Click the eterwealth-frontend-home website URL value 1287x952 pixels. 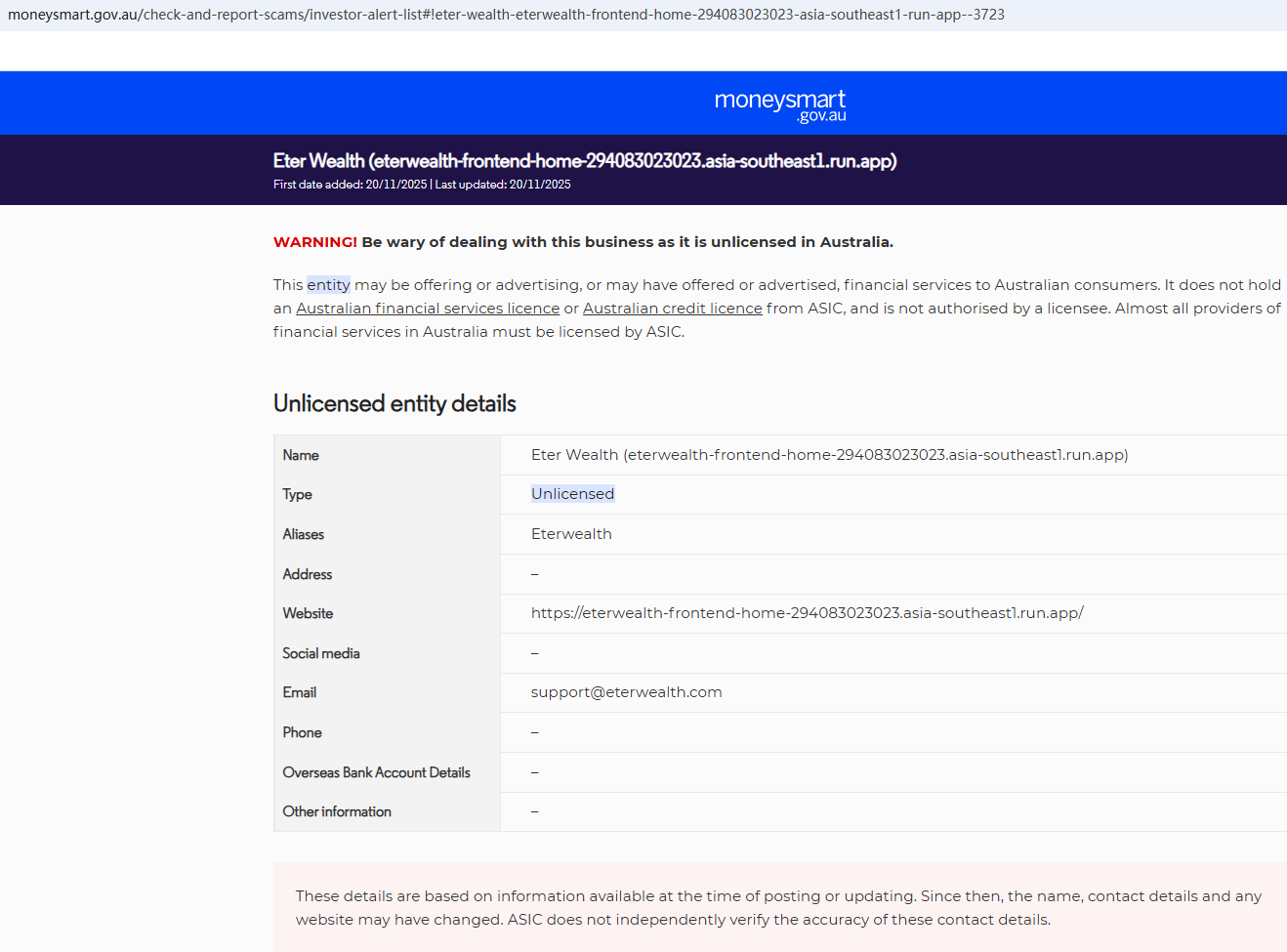tap(808, 613)
